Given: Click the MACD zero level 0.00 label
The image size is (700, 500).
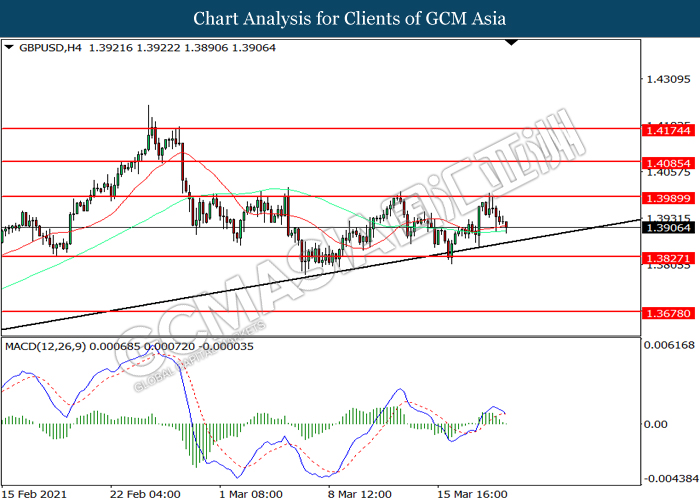Looking at the screenshot, I should point(655,424).
